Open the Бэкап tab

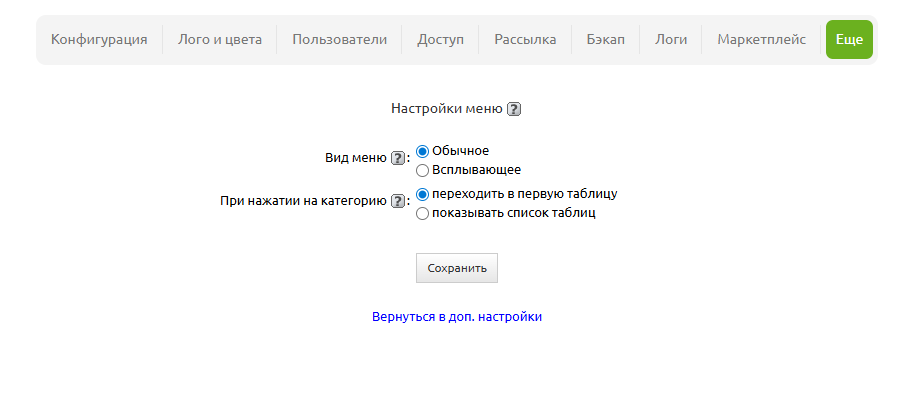(x=605, y=39)
